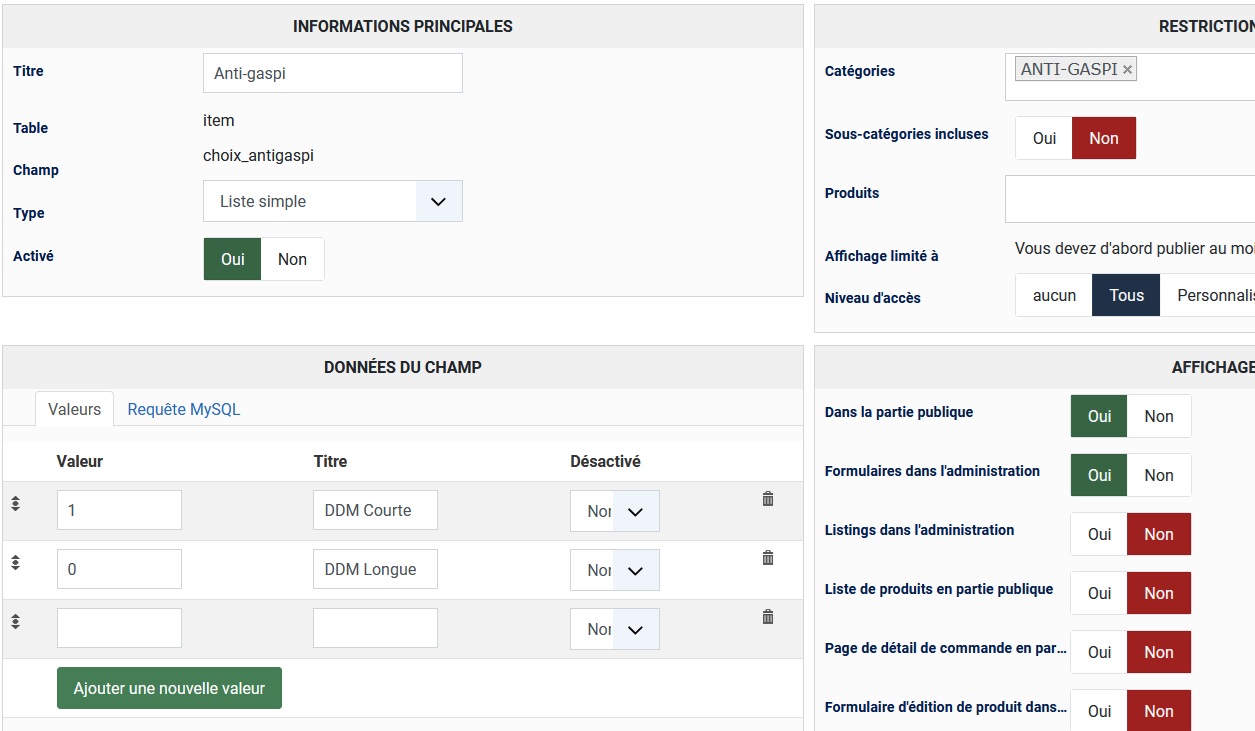Open Désactivé dropdown for DDM Longue

point(615,570)
